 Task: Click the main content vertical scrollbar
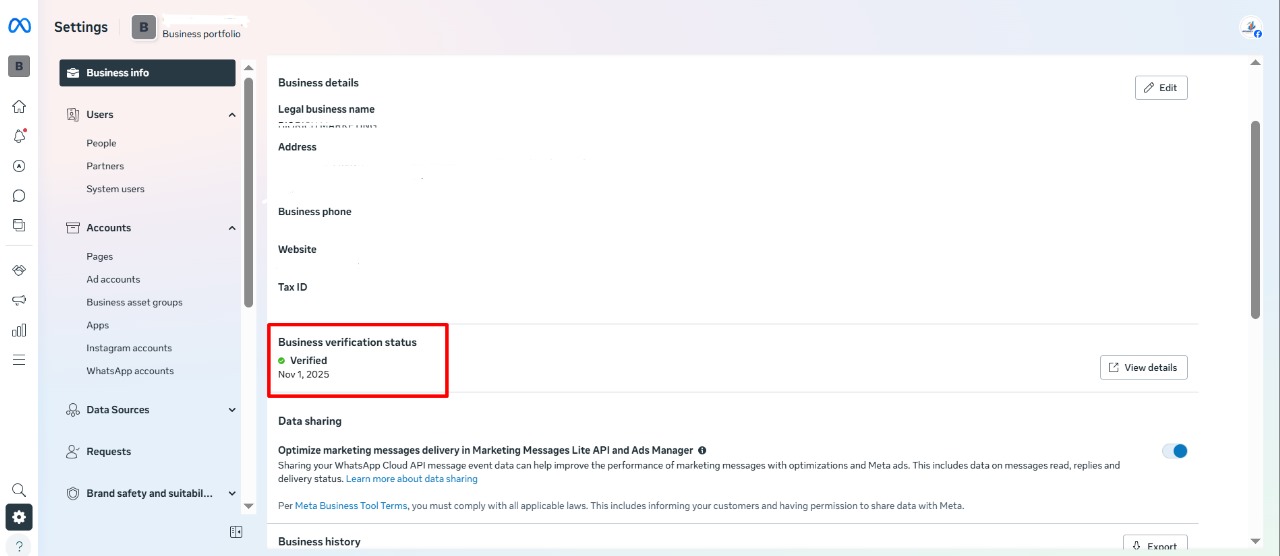click(x=1256, y=220)
